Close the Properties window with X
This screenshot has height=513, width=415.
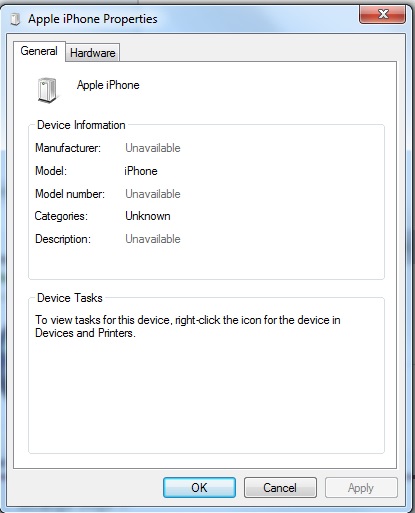[382, 14]
